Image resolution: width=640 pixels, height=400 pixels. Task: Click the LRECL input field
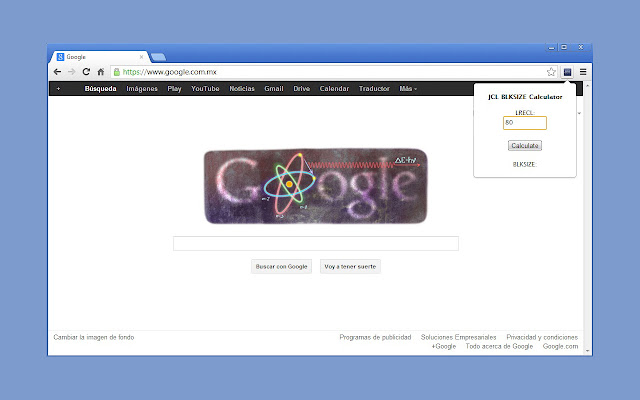(x=525, y=123)
